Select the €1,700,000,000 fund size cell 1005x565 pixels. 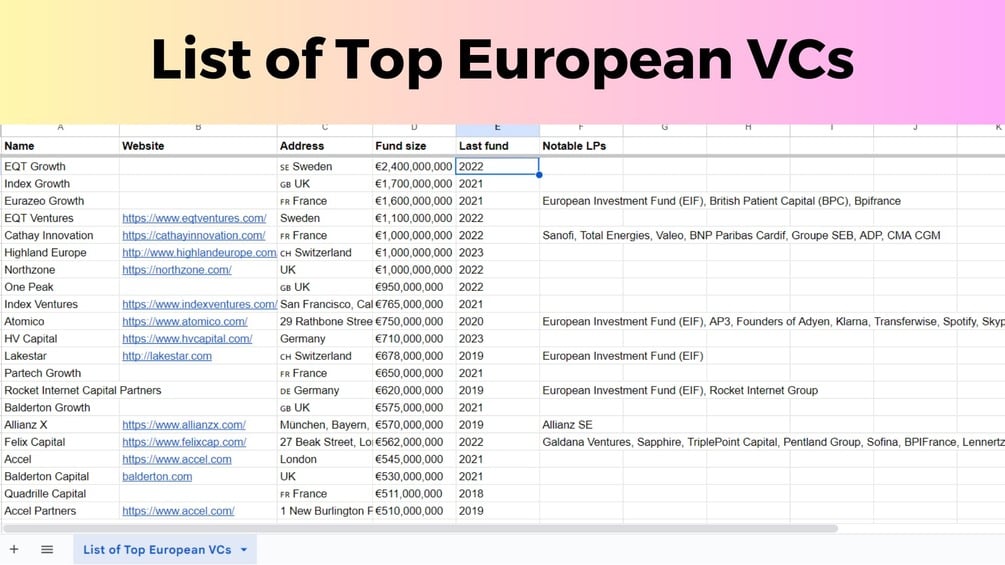pyautogui.click(x=414, y=184)
